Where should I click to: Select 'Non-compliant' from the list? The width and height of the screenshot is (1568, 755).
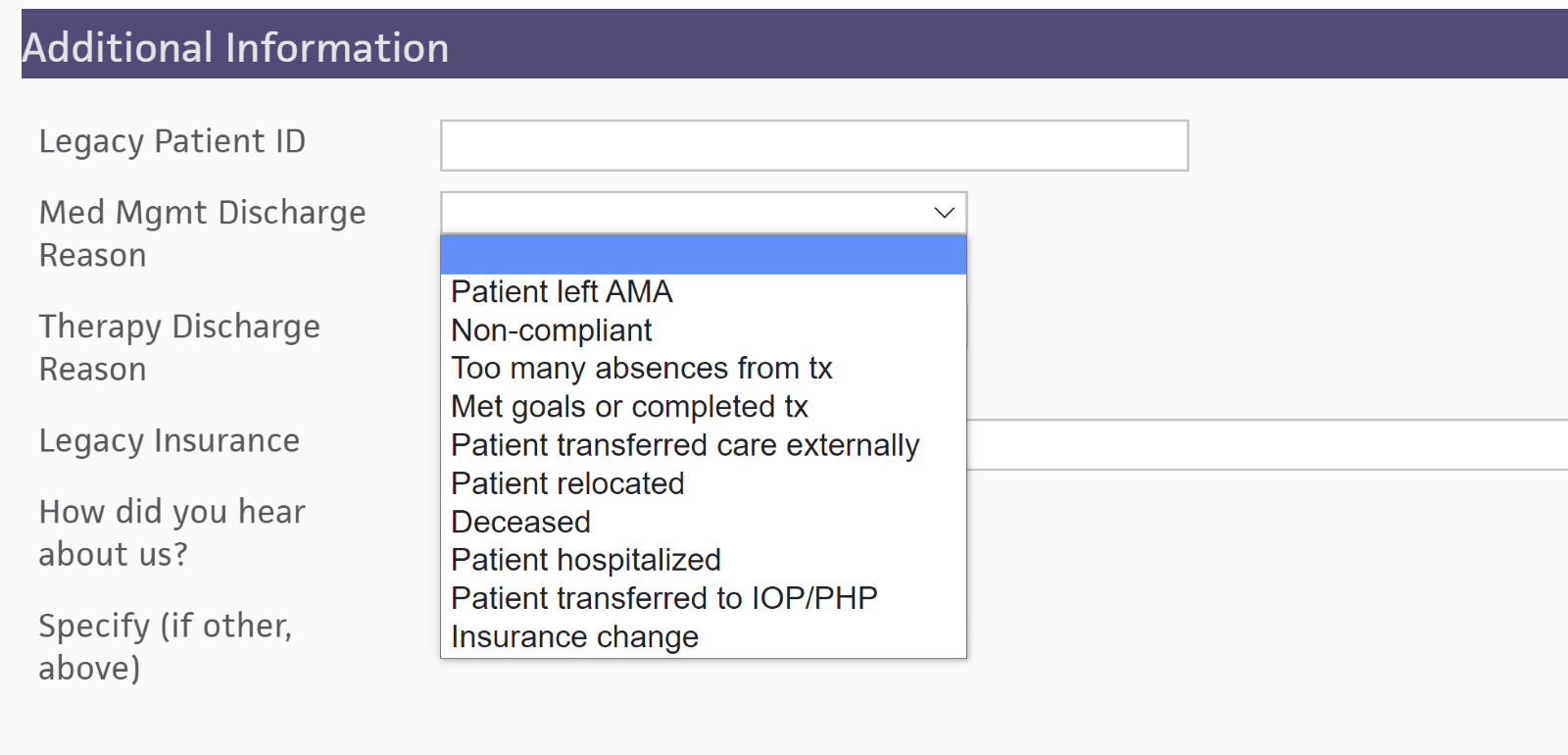pyautogui.click(x=551, y=330)
